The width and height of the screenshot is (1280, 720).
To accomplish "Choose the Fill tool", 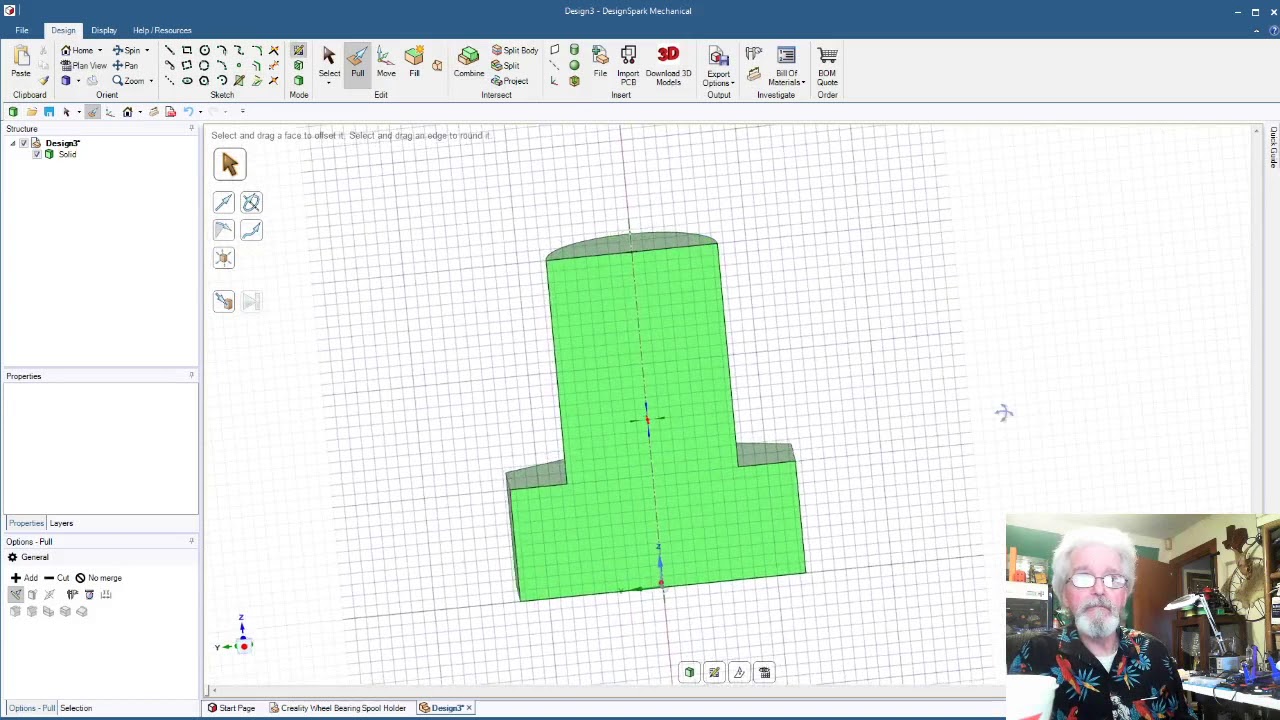I will [x=414, y=62].
